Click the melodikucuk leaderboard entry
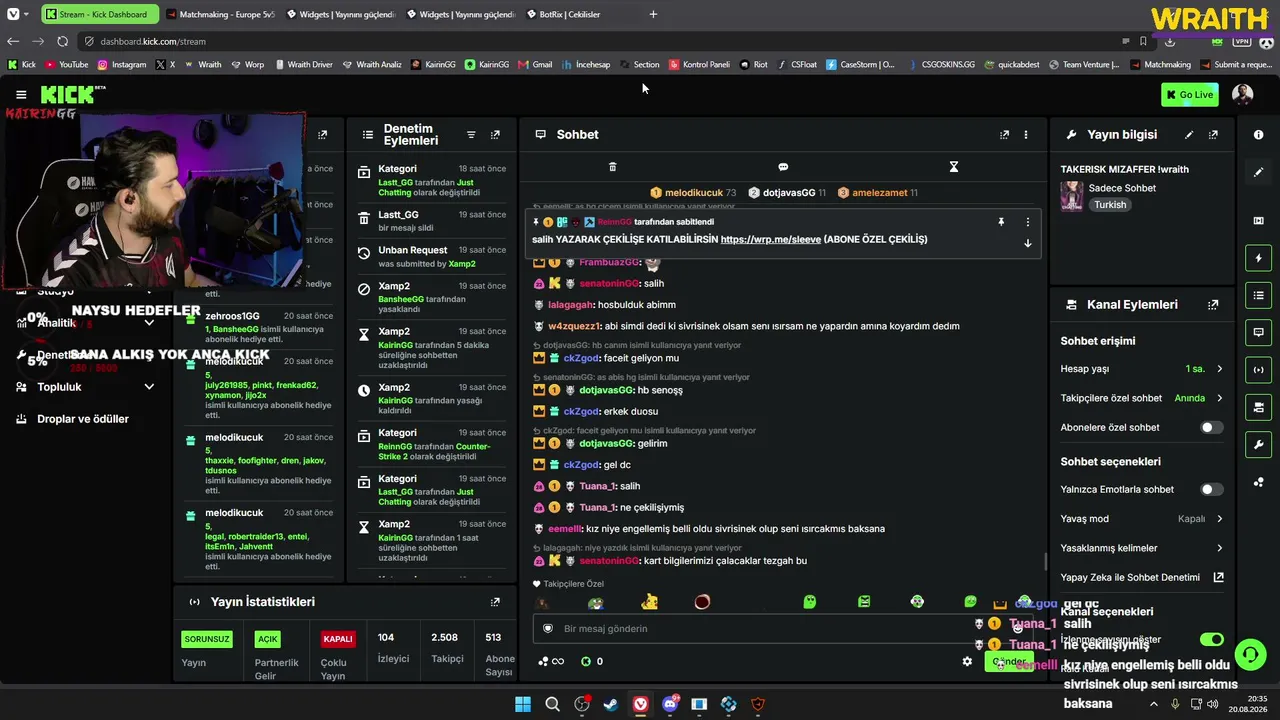The height and width of the screenshot is (720, 1280). pyautogui.click(x=693, y=193)
